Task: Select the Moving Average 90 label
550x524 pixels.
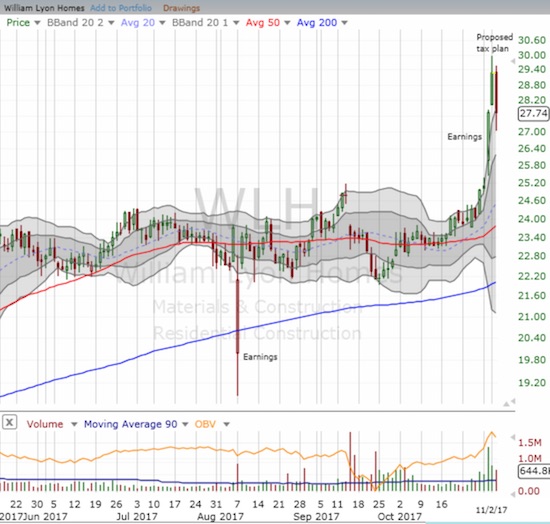Action: click(130, 424)
